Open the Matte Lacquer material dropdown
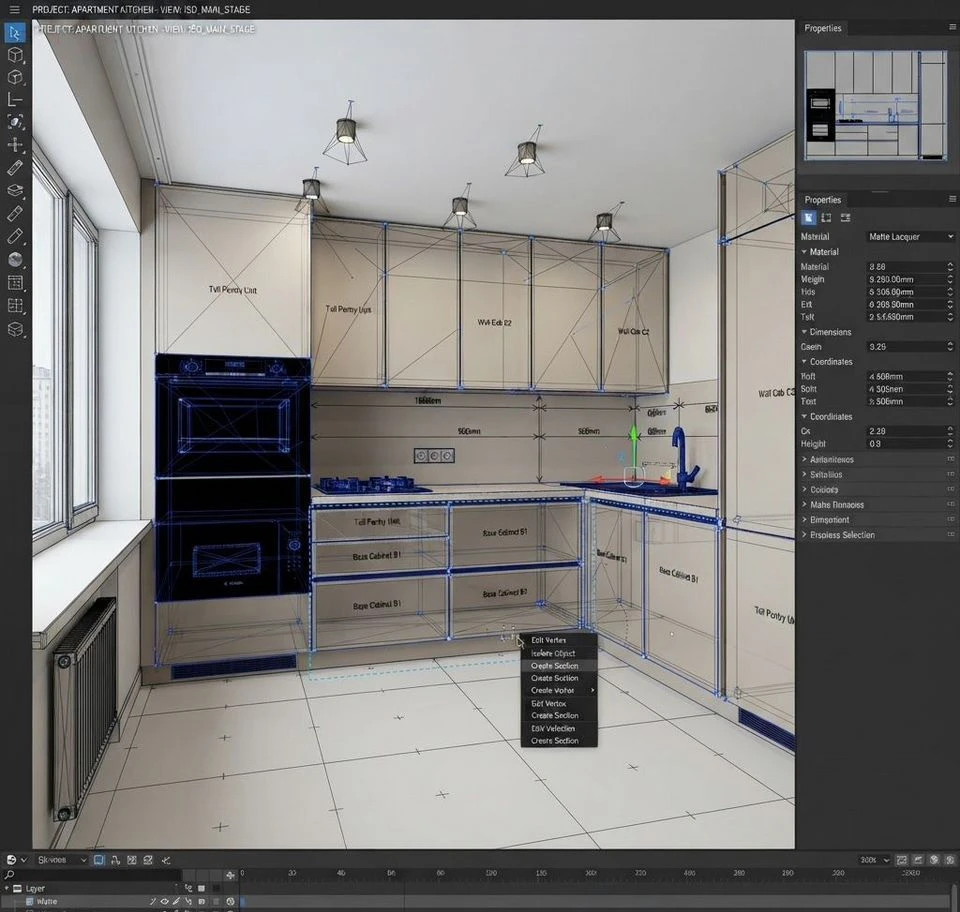The width and height of the screenshot is (960, 912). 910,237
